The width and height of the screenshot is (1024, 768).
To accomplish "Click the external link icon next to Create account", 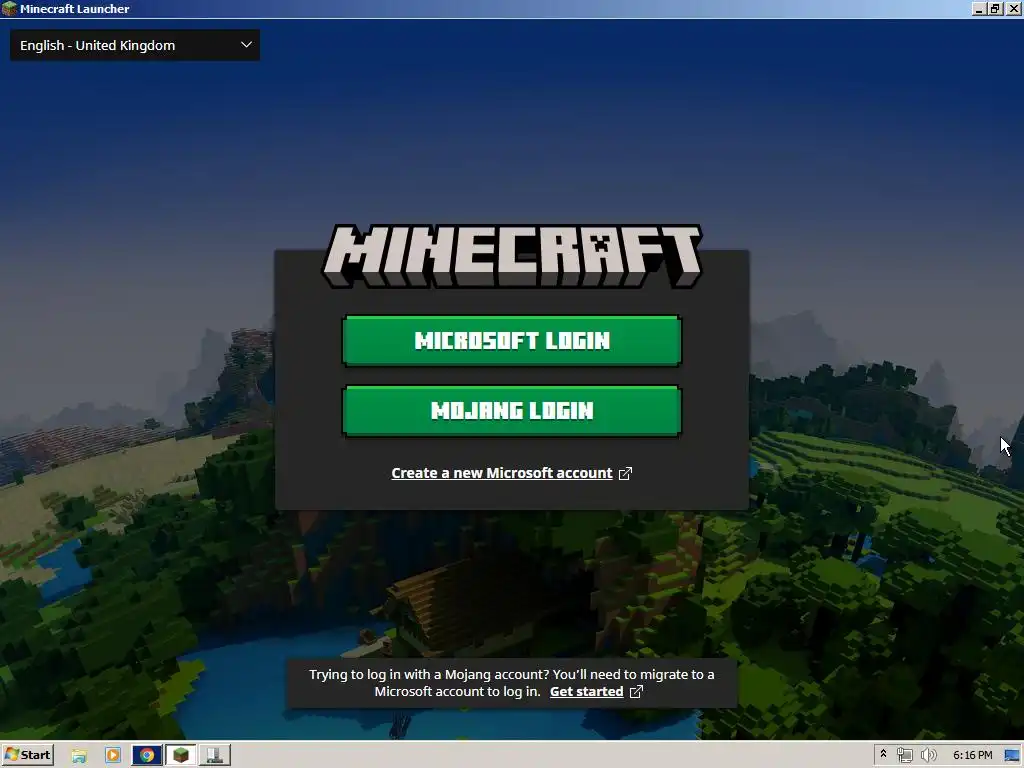I will point(625,473).
